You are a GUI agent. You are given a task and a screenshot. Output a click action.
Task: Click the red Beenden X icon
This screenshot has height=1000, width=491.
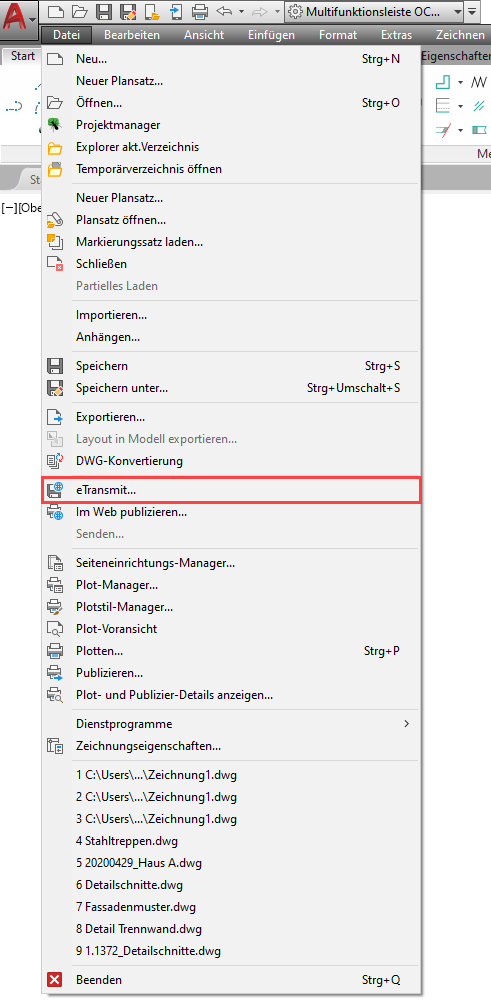coord(55,979)
